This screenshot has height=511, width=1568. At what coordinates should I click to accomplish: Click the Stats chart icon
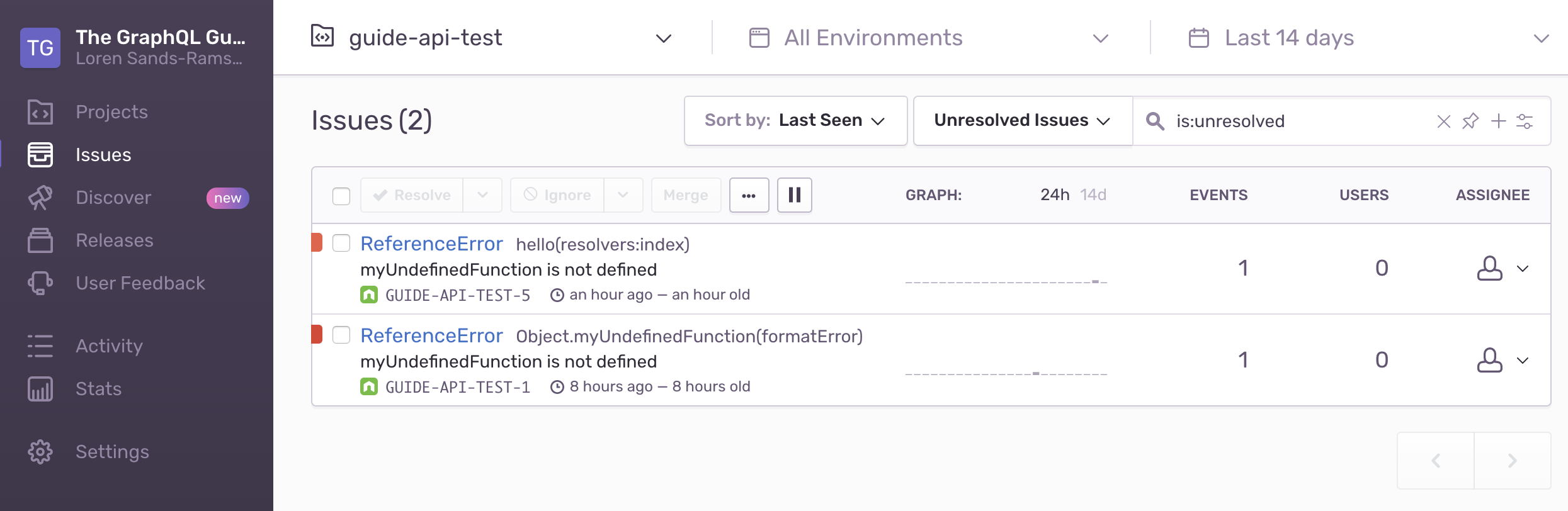tap(40, 389)
